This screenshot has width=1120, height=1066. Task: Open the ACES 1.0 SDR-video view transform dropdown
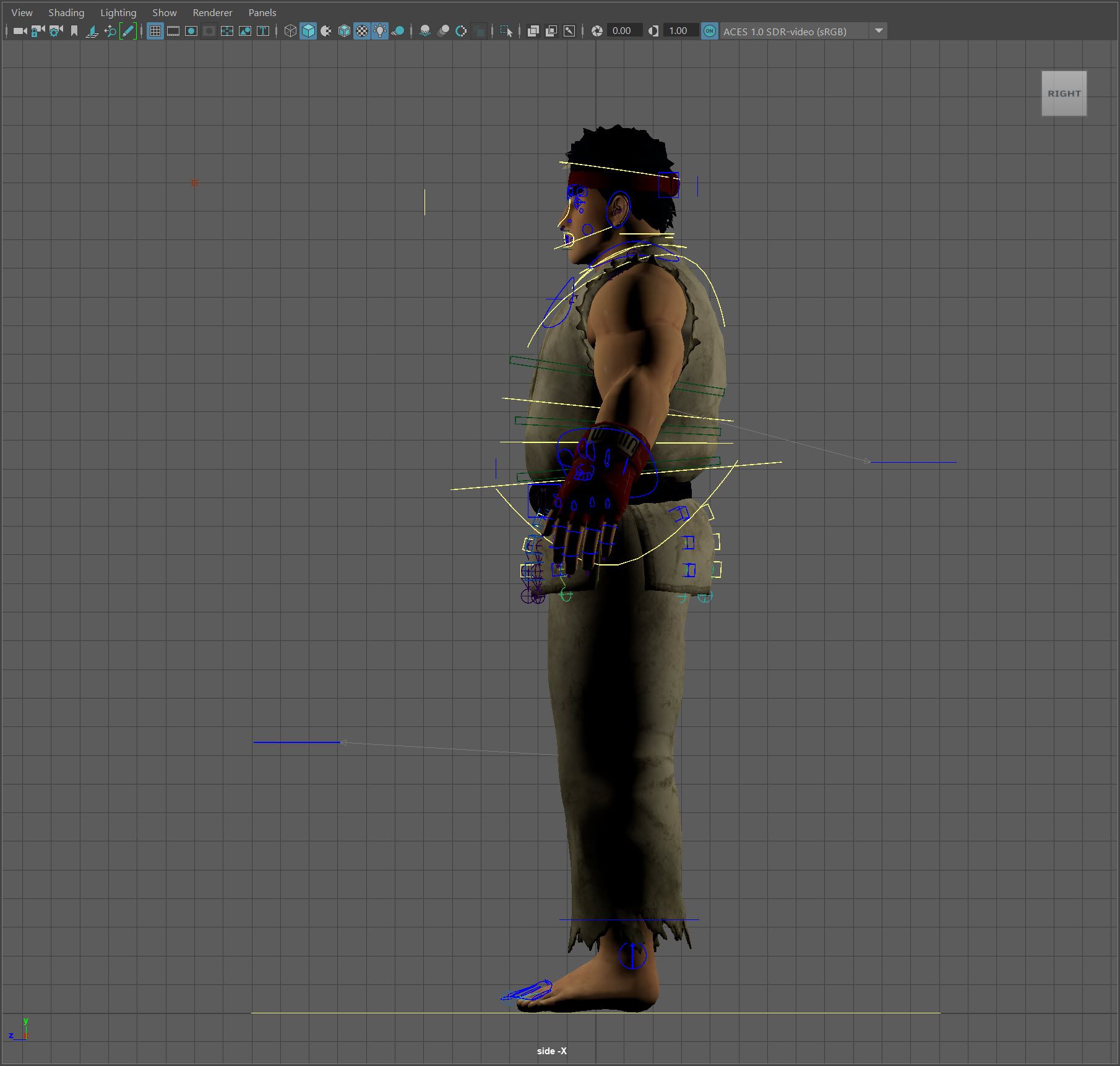click(803, 31)
